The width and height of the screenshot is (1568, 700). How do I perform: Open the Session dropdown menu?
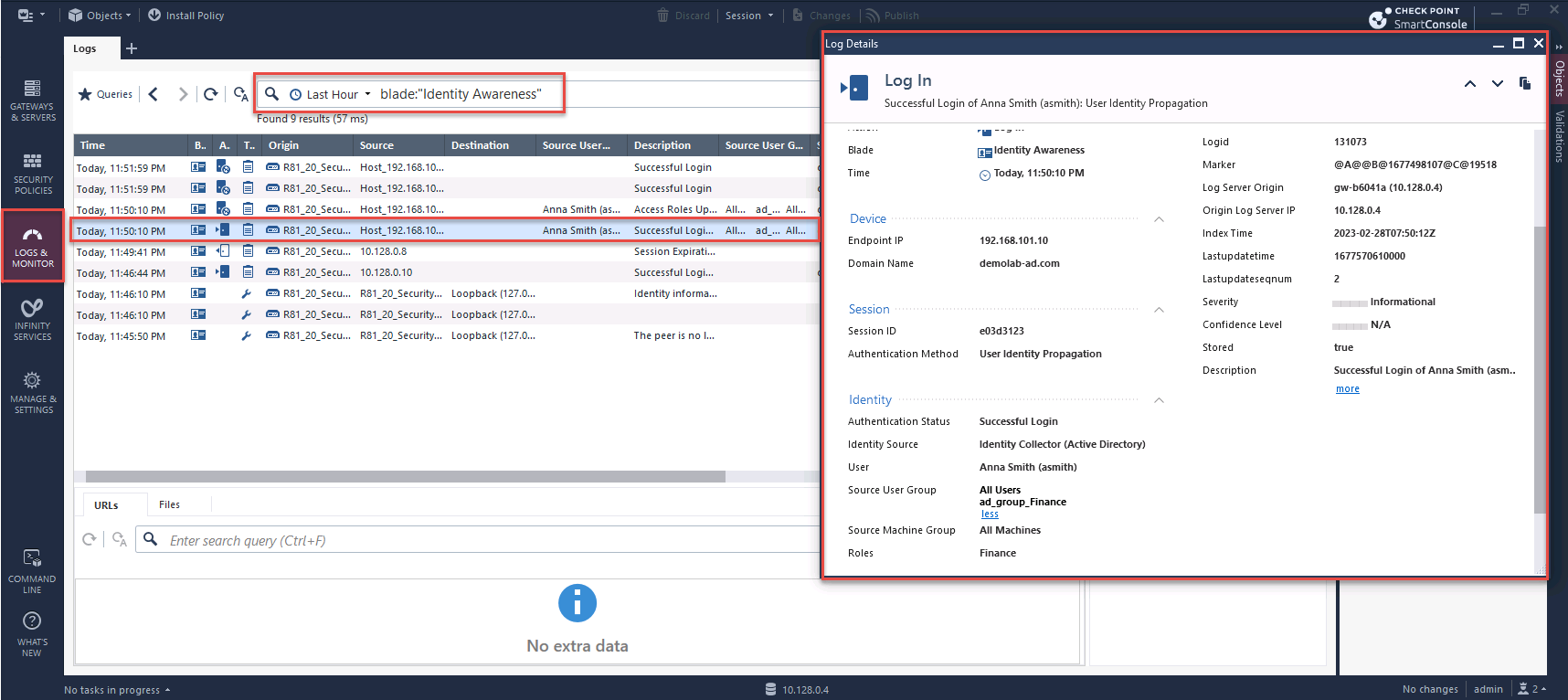(x=749, y=16)
